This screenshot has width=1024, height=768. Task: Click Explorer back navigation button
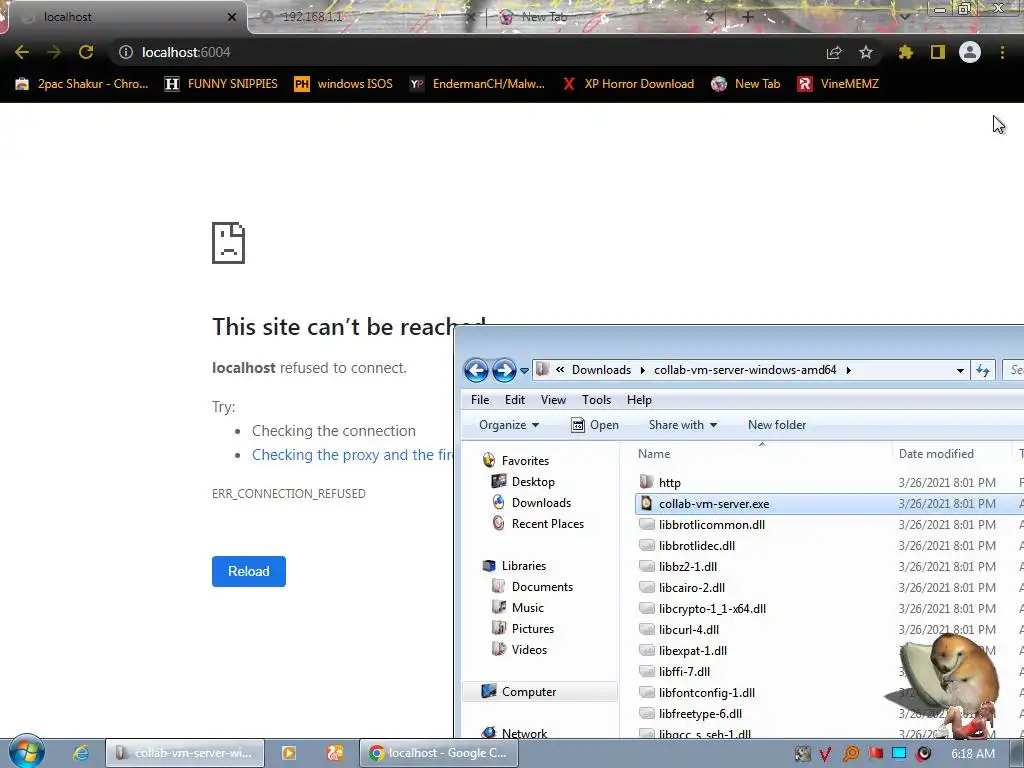point(476,370)
